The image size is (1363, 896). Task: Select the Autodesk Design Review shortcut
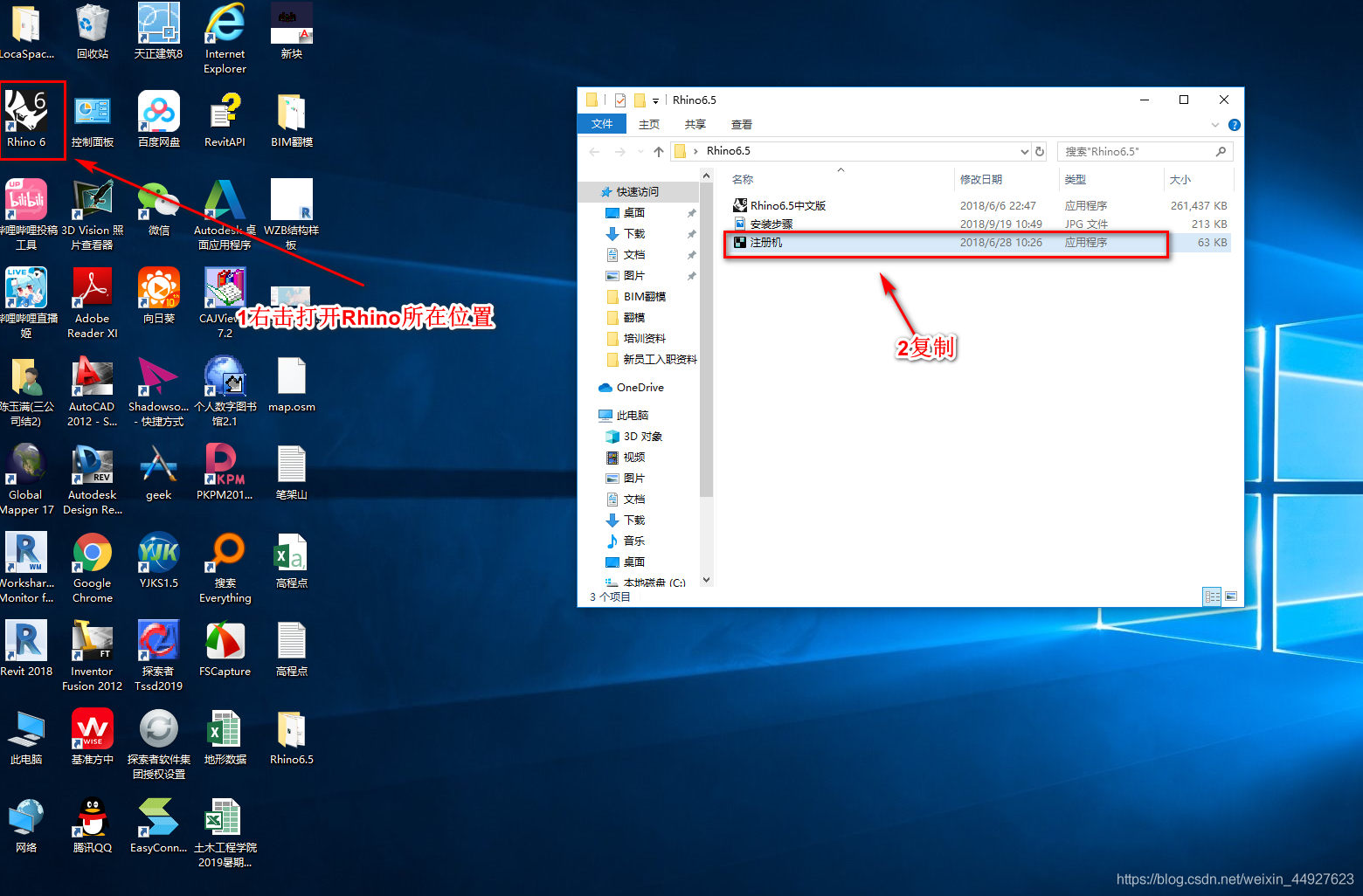pyautogui.click(x=93, y=479)
